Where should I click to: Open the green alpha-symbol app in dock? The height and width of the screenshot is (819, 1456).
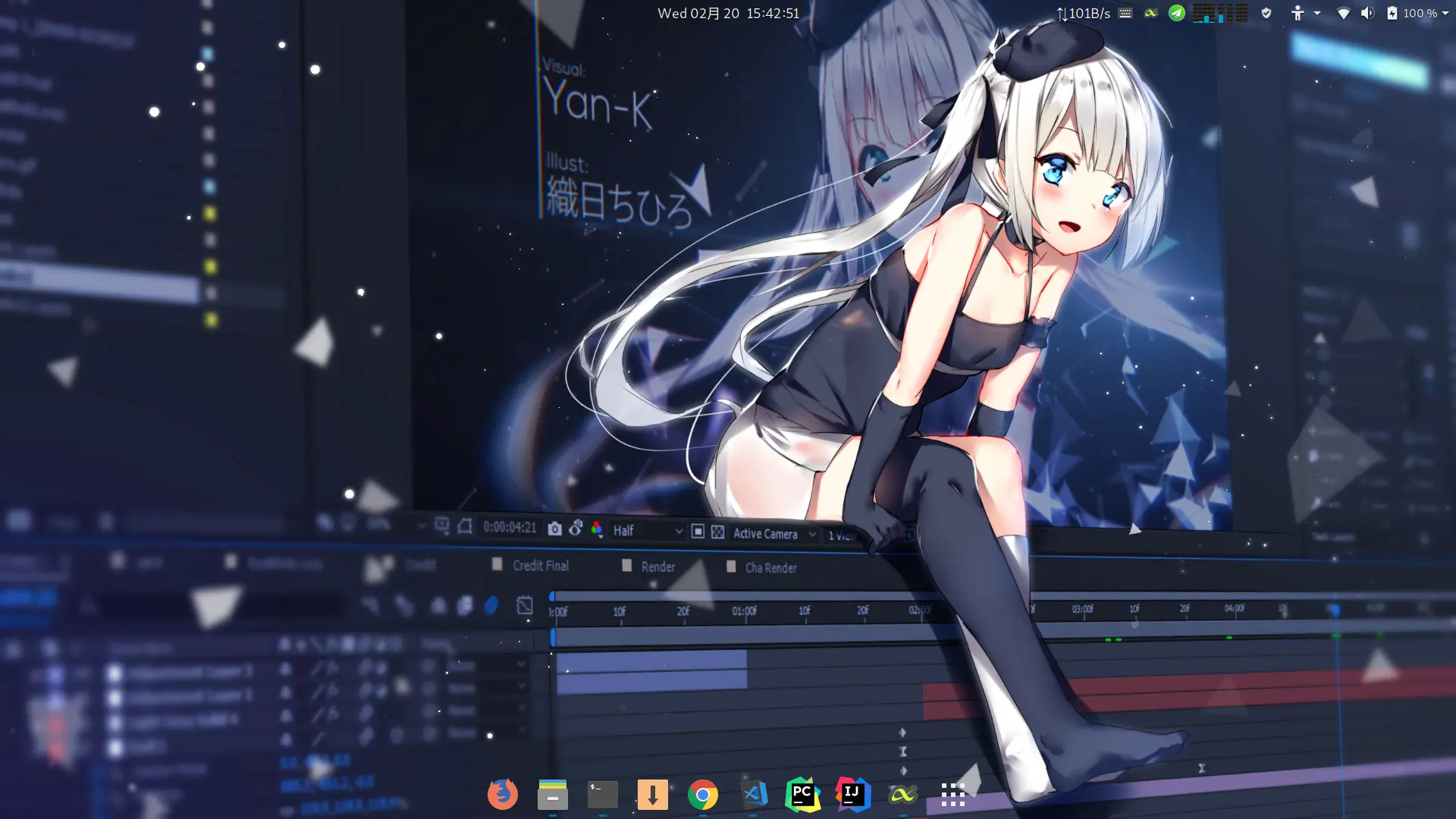click(902, 794)
